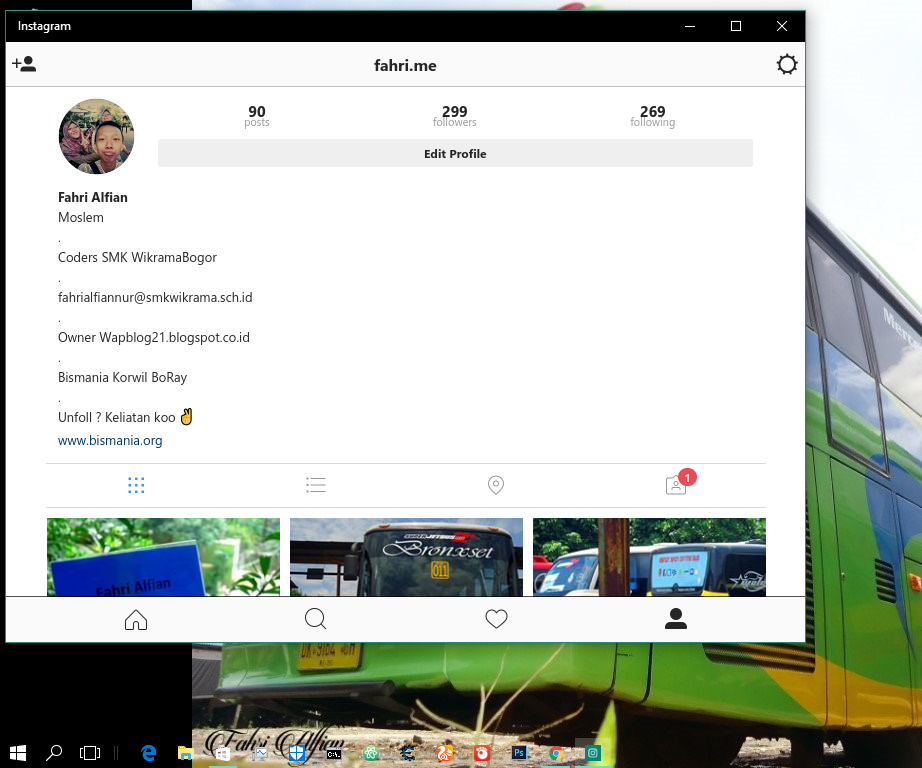Open the Bronxset bus post thumbnail
Screen dimensions: 922x768
point(406,557)
